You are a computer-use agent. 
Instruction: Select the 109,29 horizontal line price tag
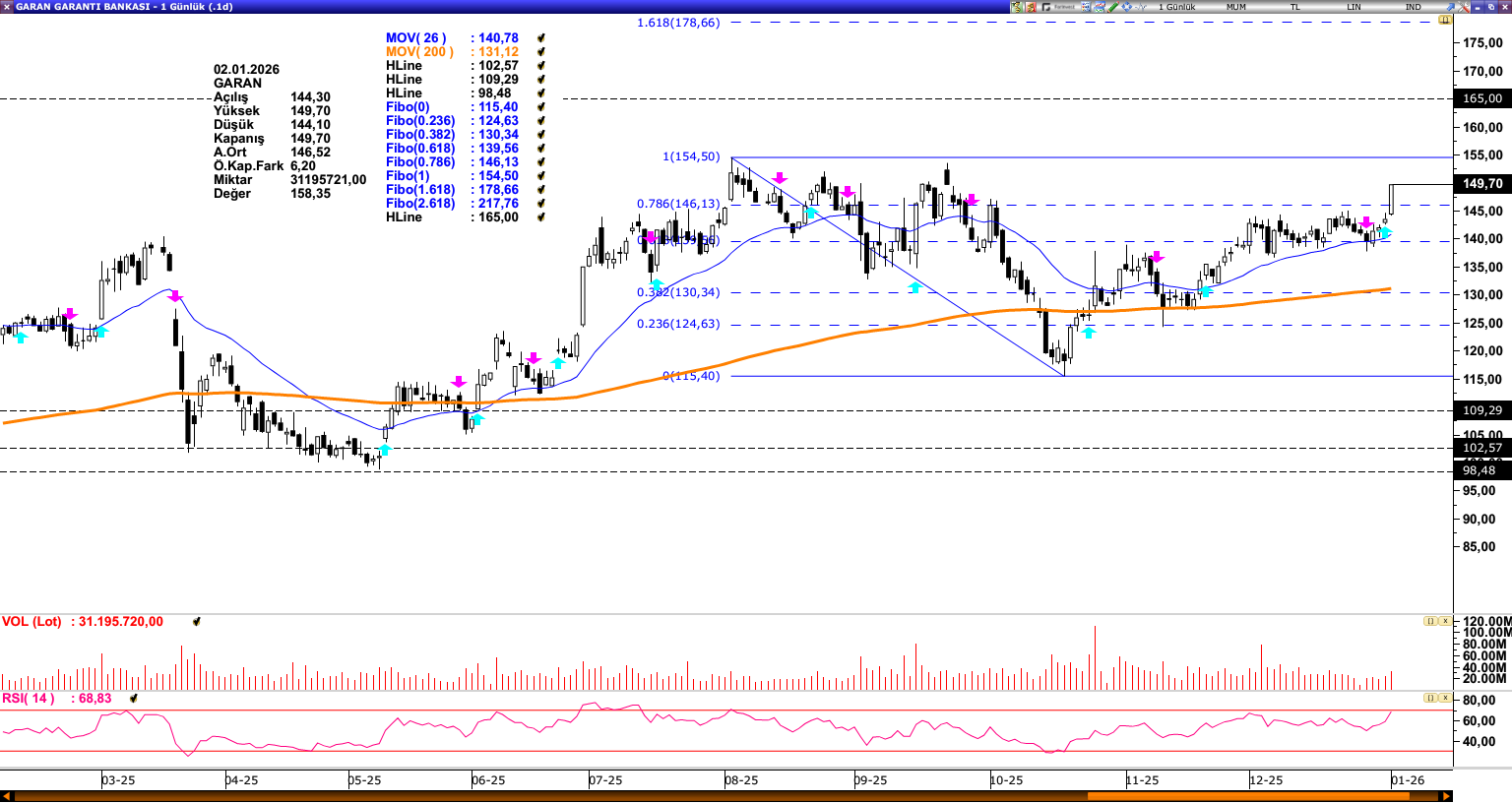(x=1482, y=410)
